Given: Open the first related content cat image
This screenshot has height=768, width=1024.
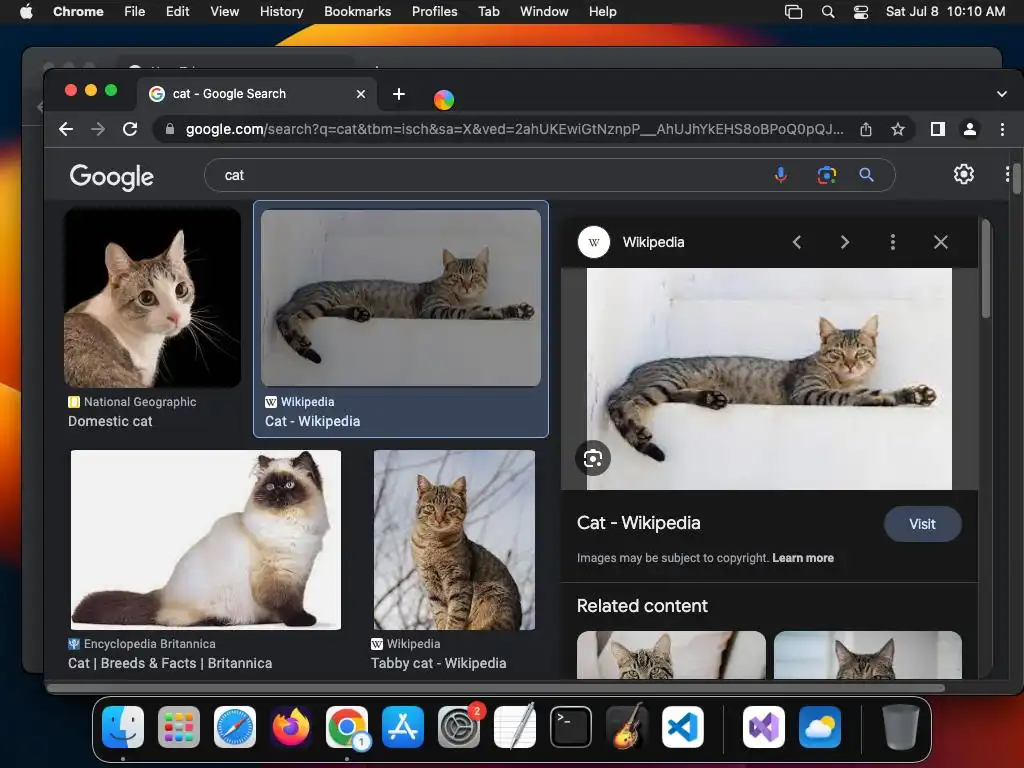Looking at the screenshot, I should point(671,655).
